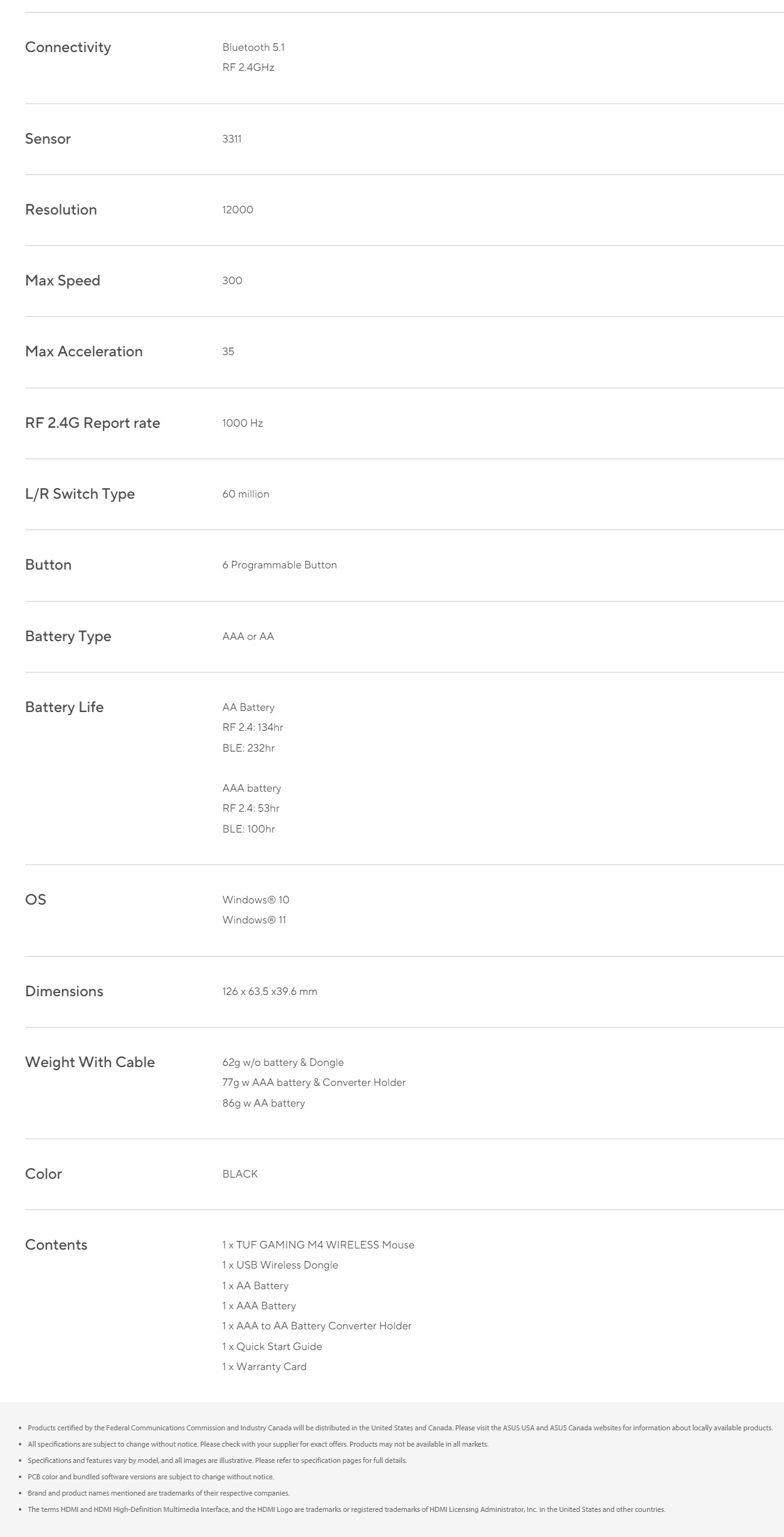Click the Resolution value 12000

(238, 210)
